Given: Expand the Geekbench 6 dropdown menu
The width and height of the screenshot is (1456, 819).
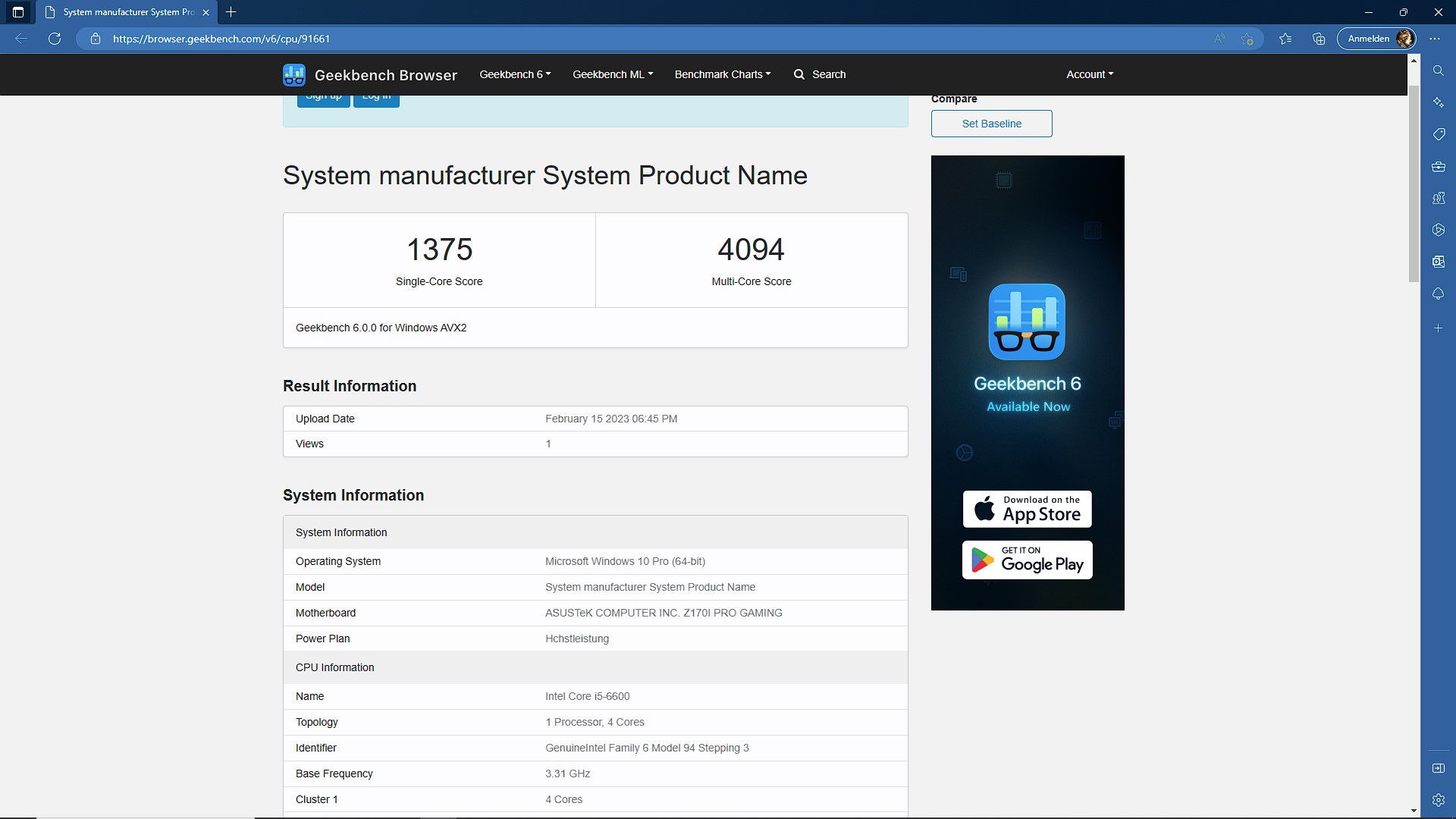Looking at the screenshot, I should [x=515, y=74].
